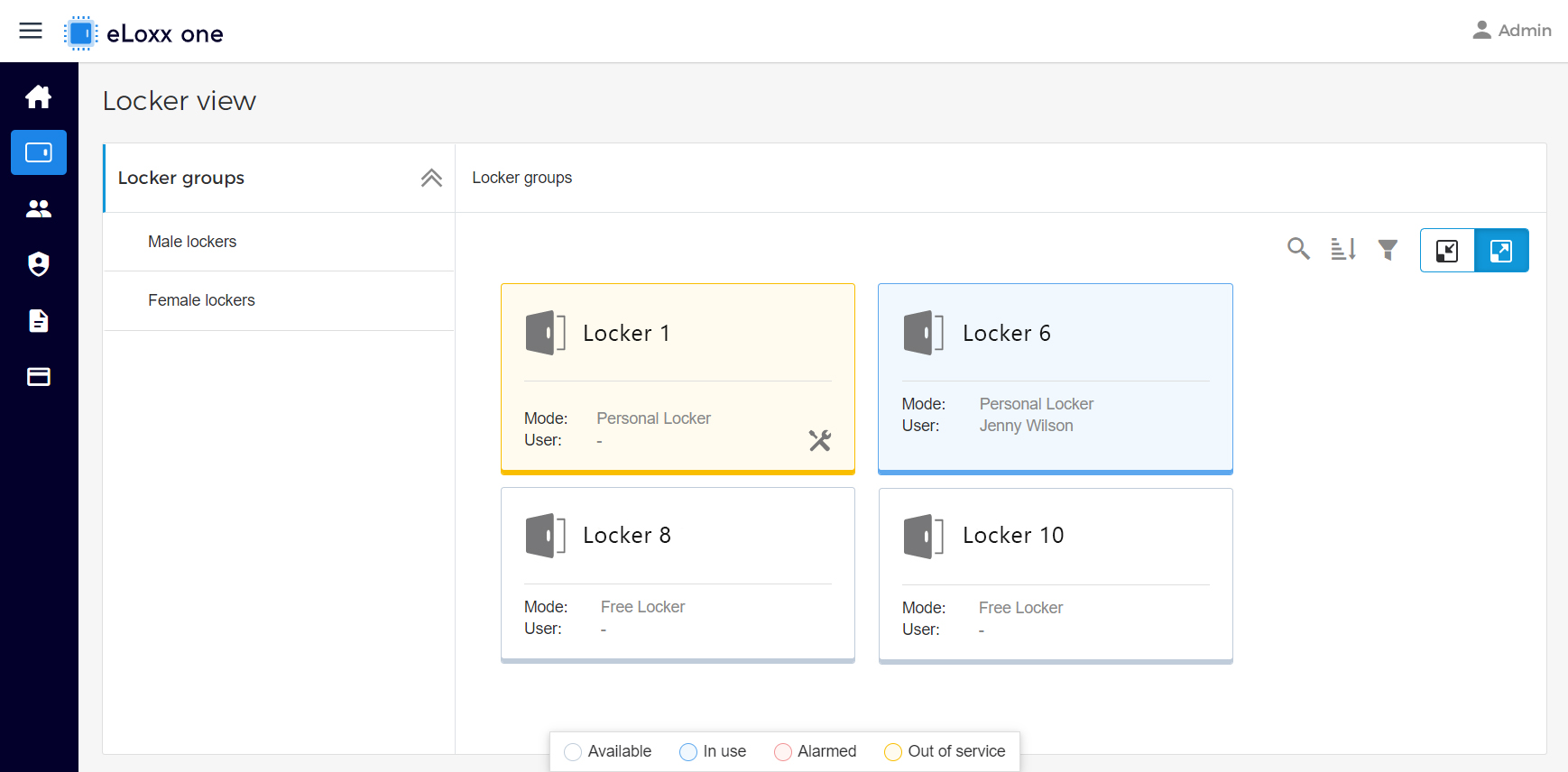Click Personal Locker mode on Locker 6

click(1037, 404)
